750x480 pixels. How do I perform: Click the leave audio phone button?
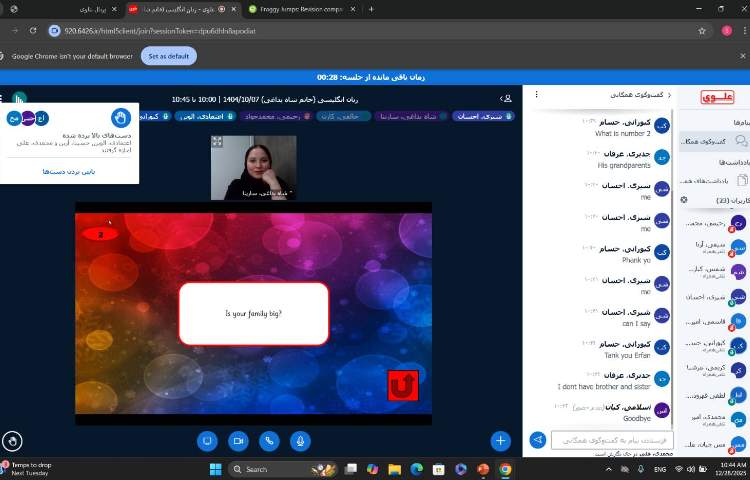pos(269,440)
